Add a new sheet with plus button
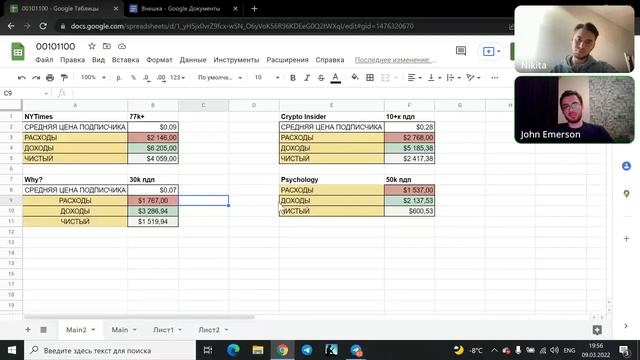The image size is (640, 360). tap(28, 330)
